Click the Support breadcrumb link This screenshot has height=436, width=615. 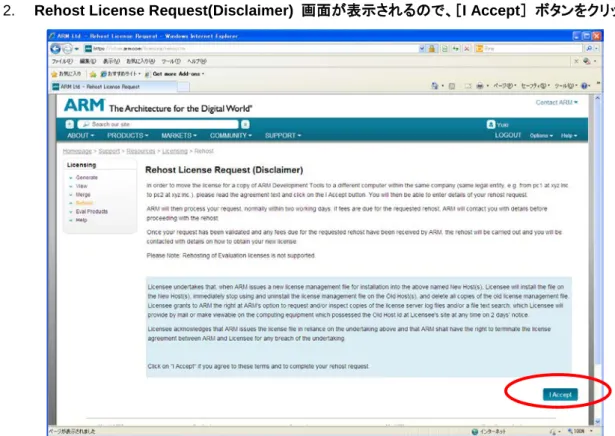click(x=109, y=151)
